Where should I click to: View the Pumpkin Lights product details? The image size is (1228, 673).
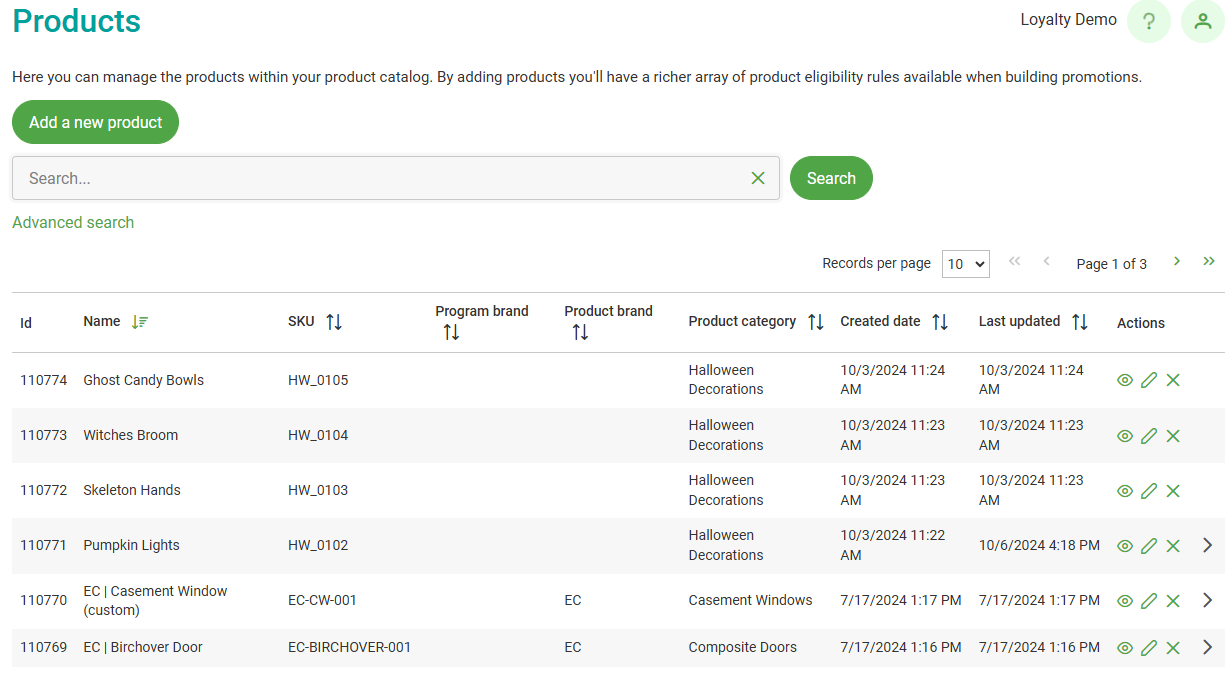[1125, 546]
